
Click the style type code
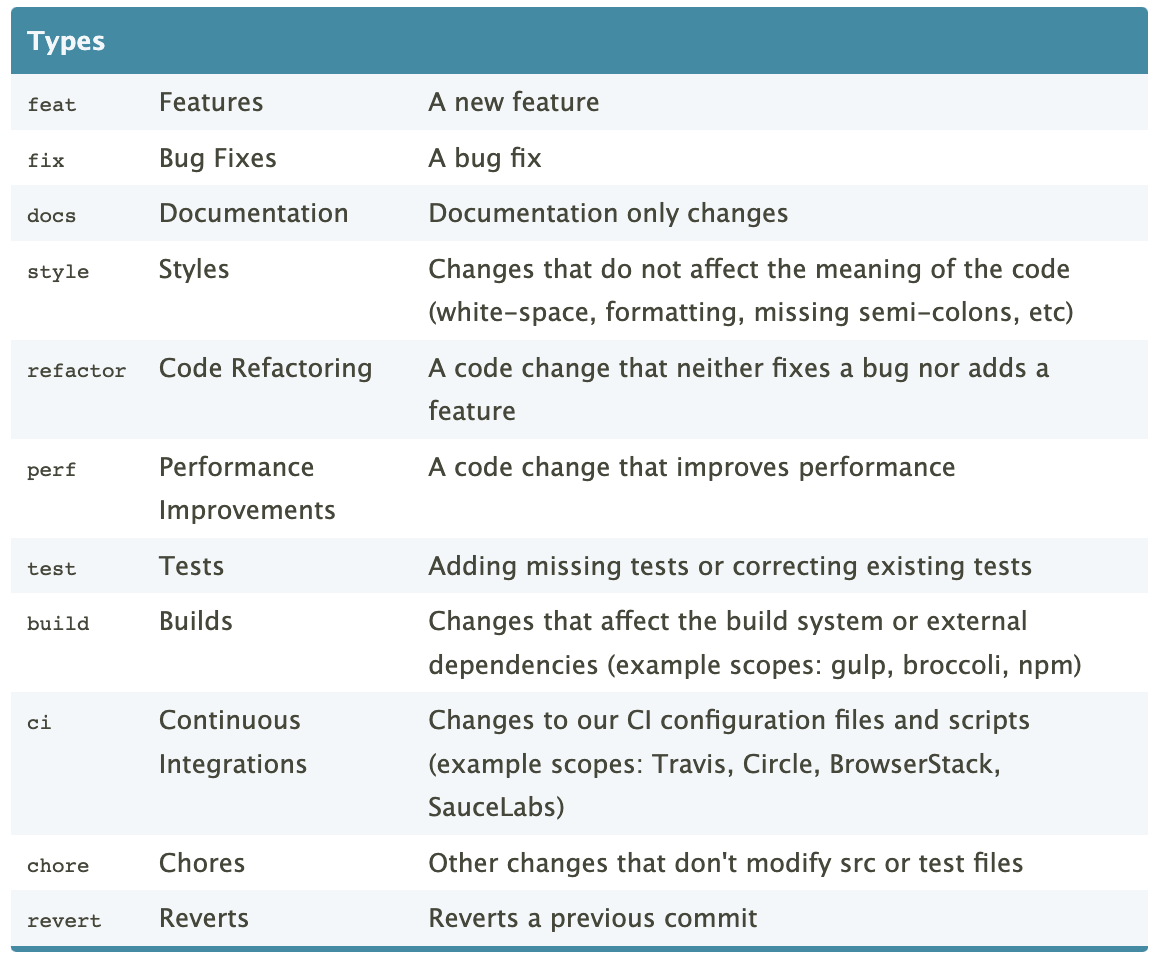[58, 272]
